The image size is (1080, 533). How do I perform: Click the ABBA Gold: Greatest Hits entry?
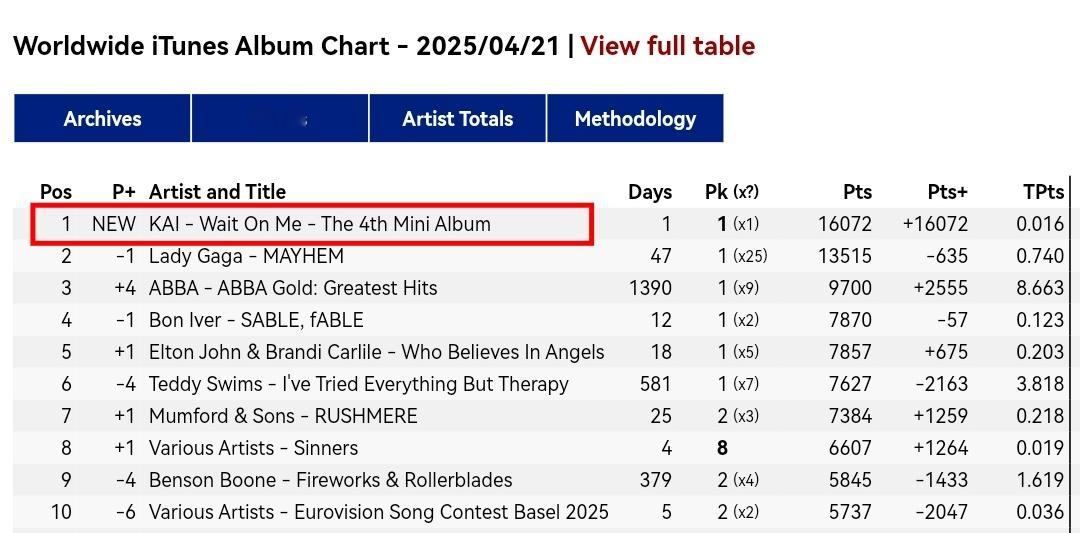point(293,288)
